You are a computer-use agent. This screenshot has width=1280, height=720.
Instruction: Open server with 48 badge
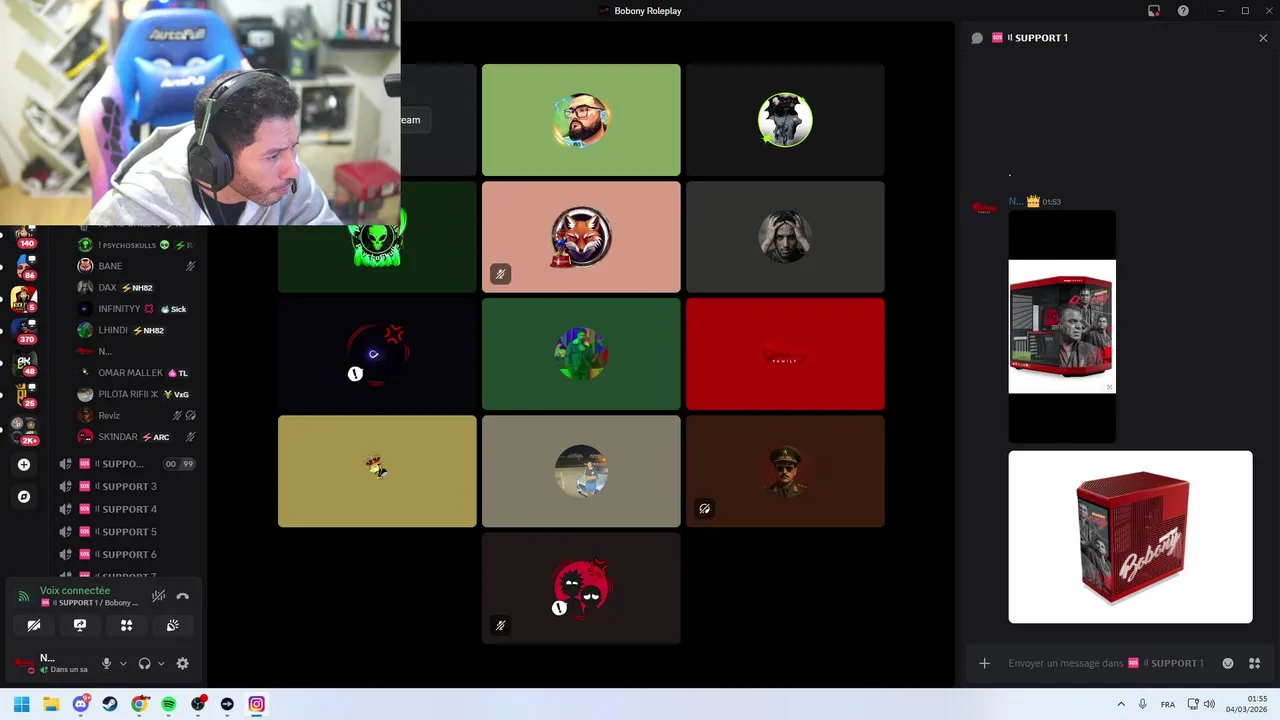[x=24, y=364]
